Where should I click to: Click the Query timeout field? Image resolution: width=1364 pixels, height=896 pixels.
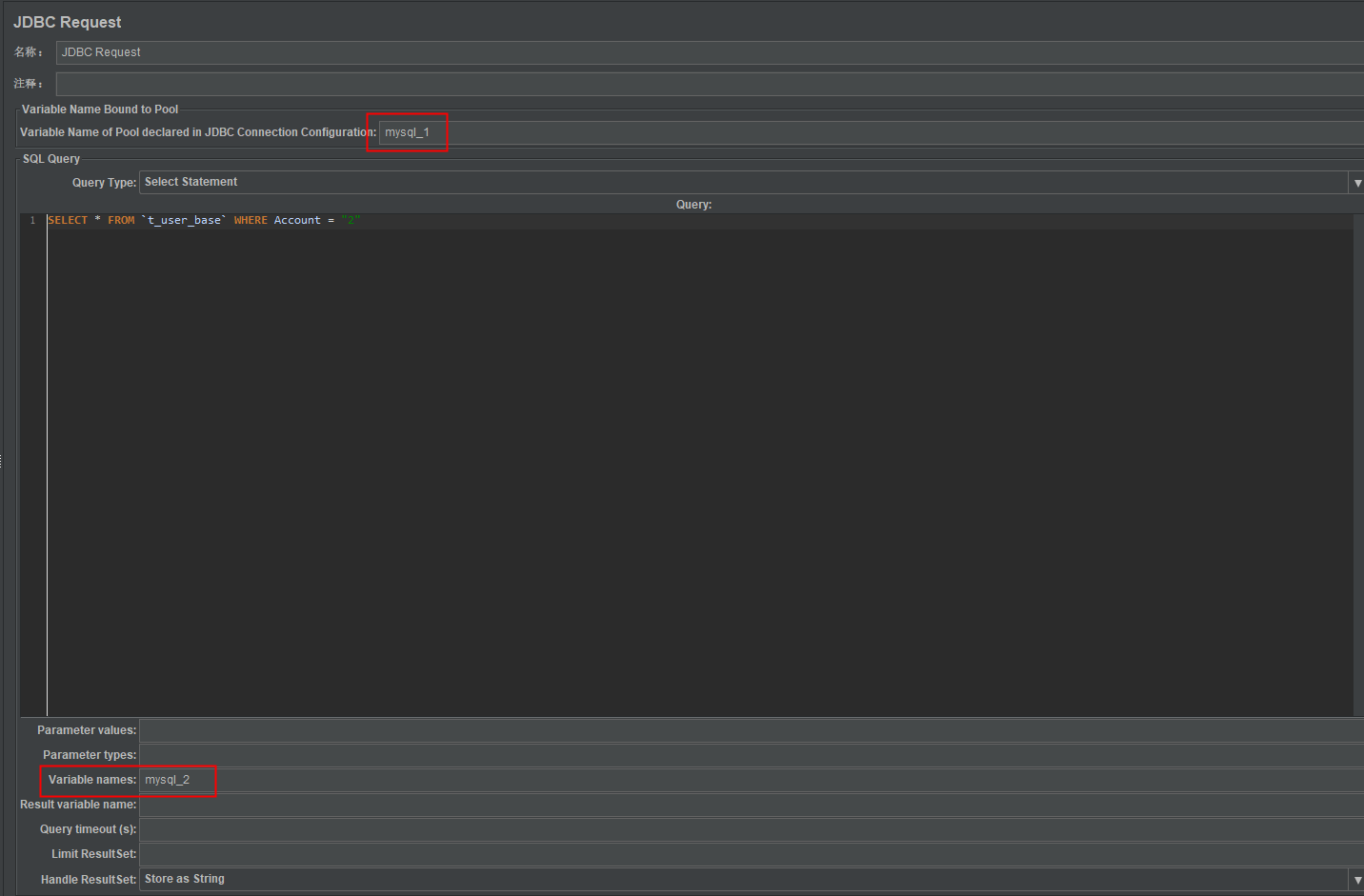752,829
